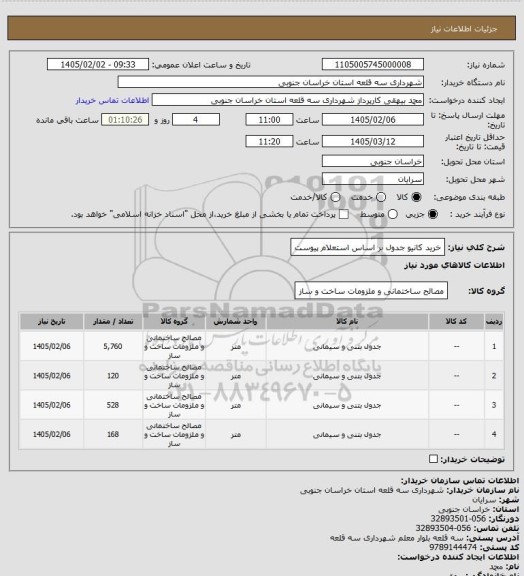Open اطلاعات تماس خریدار link
524x576 pixels.
pyautogui.click(x=112, y=100)
